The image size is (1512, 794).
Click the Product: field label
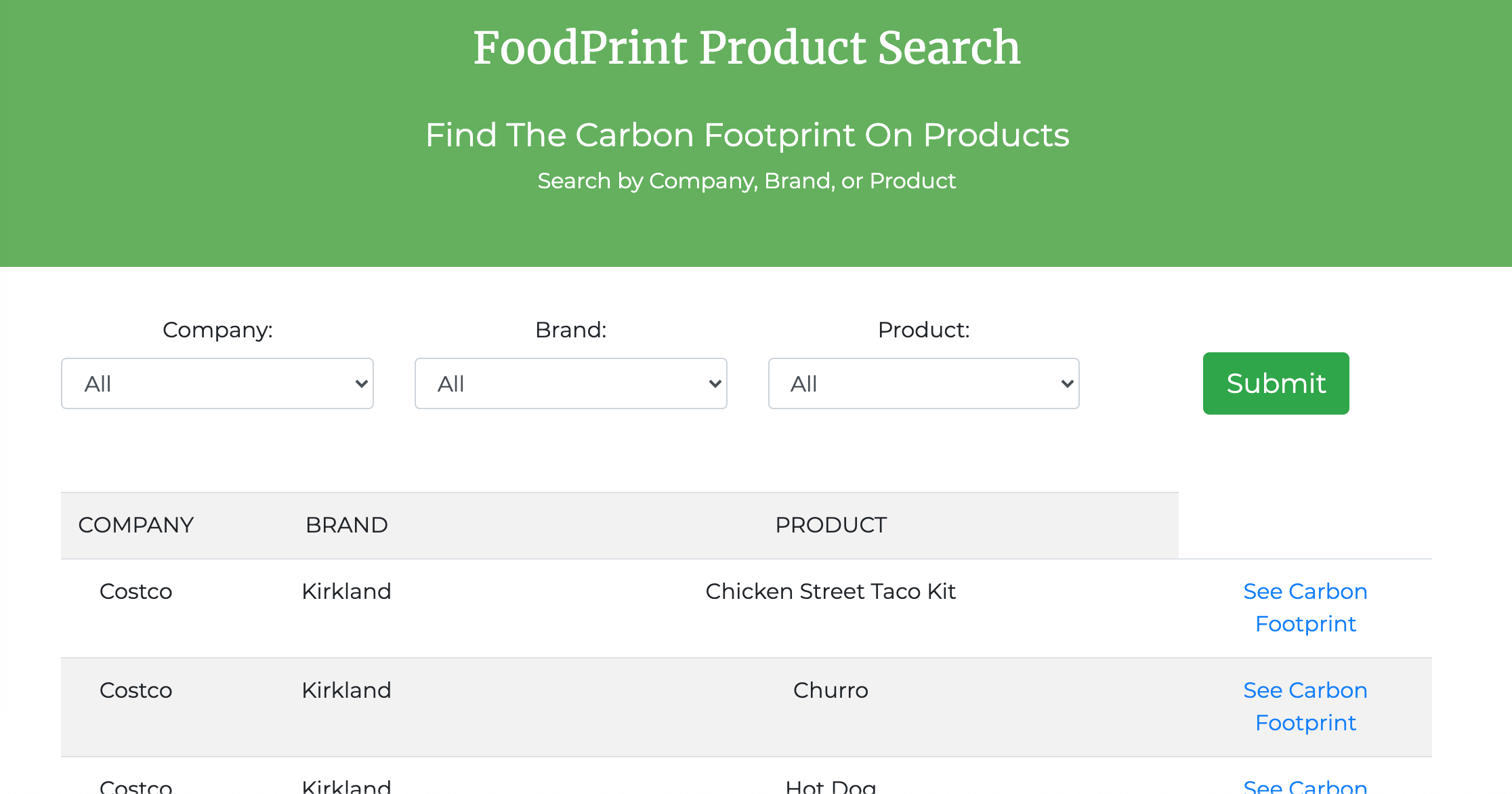tap(923, 330)
